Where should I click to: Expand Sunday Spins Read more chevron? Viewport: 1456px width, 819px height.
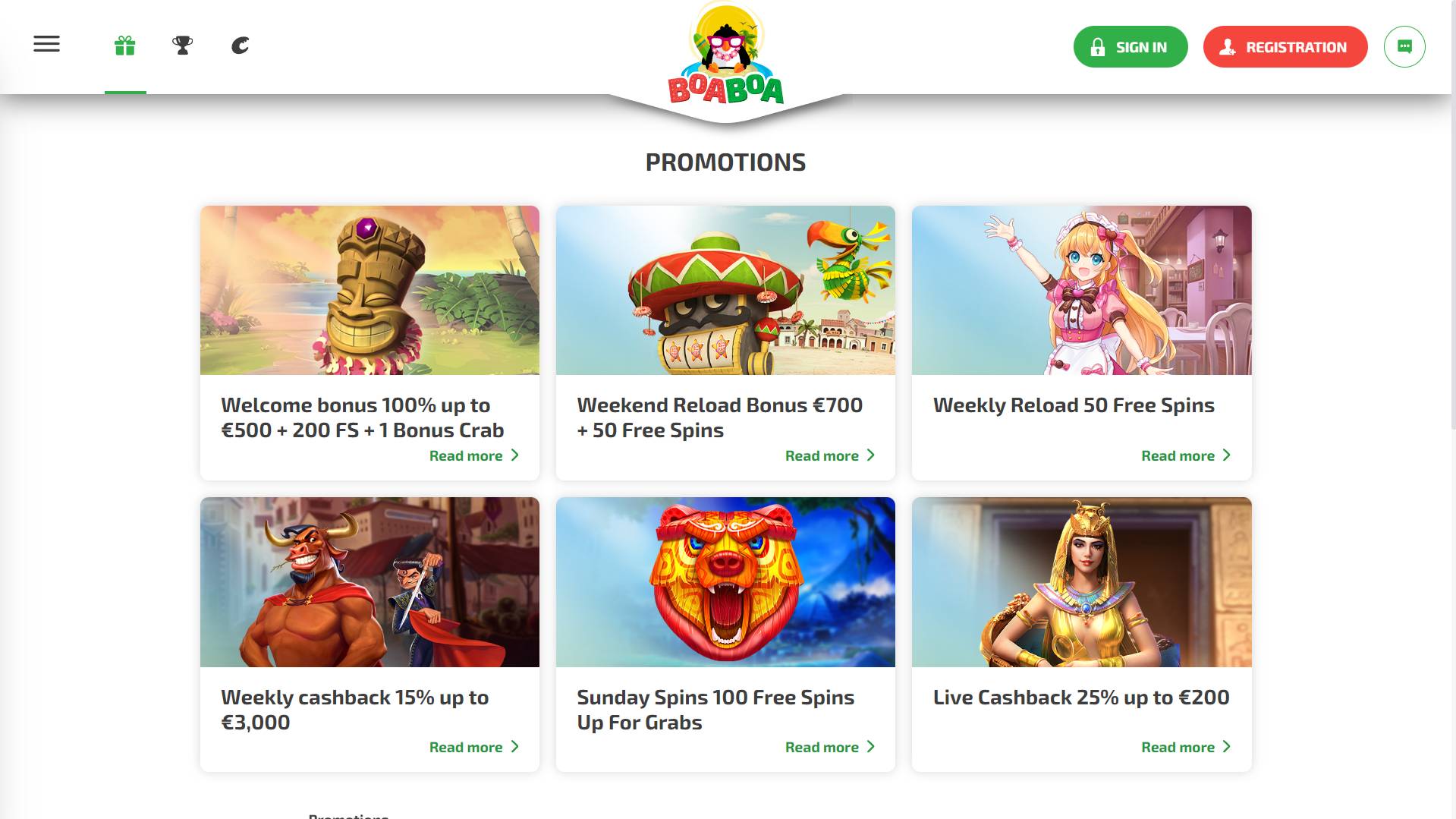(870, 747)
